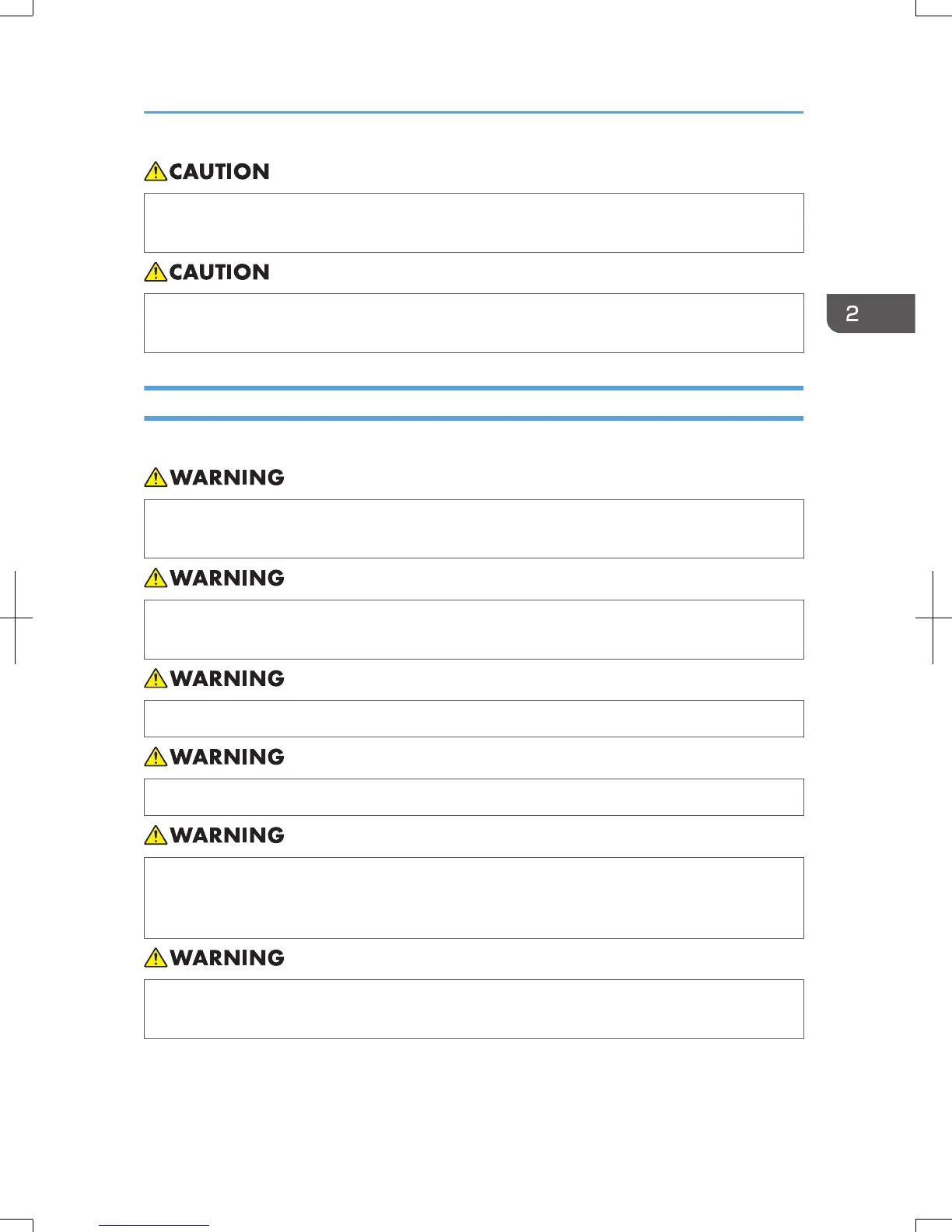The image size is (952, 1232).
Task: Click the thin box under the third WARNING
Action: (474, 719)
